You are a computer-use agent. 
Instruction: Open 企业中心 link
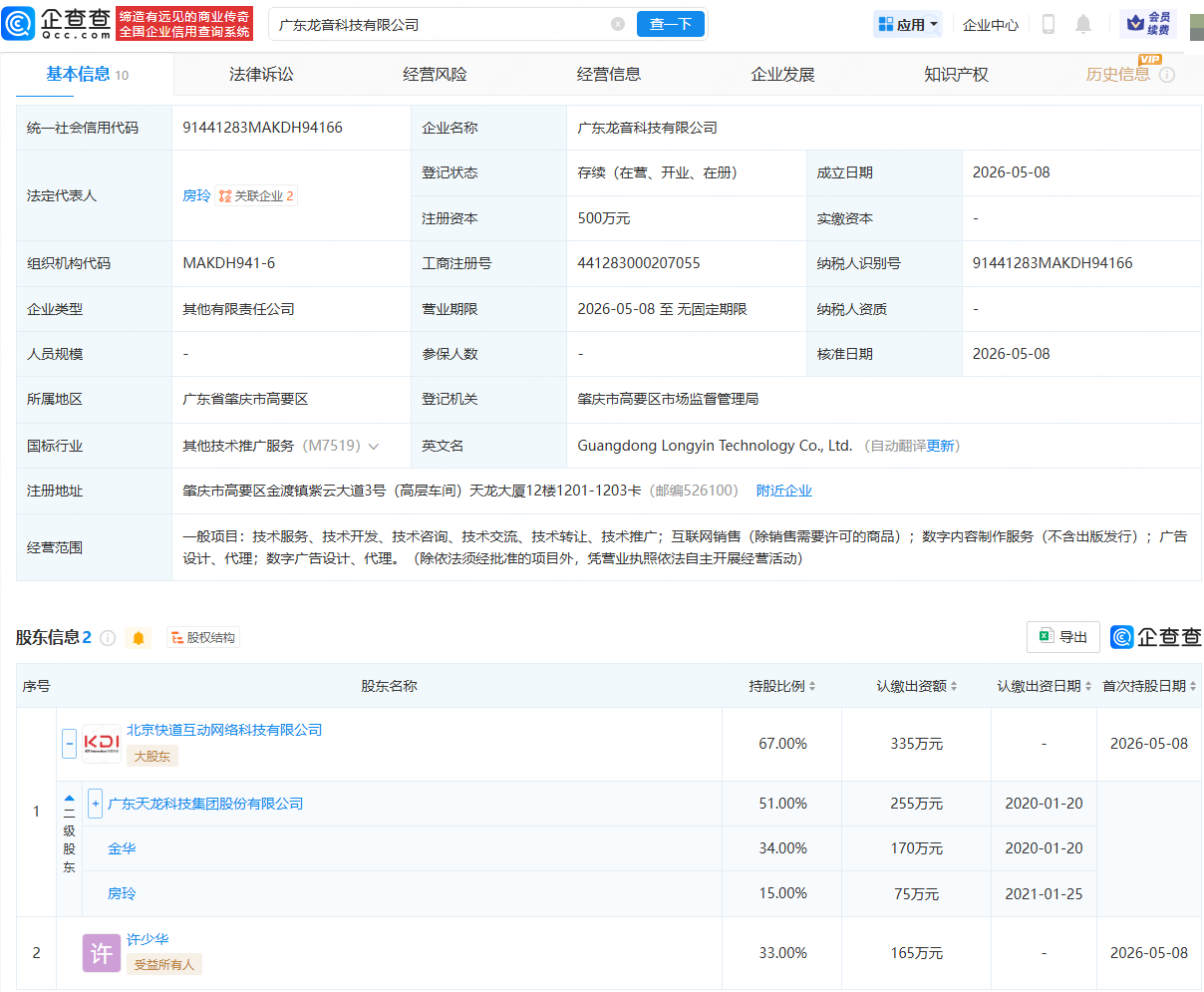tap(991, 25)
